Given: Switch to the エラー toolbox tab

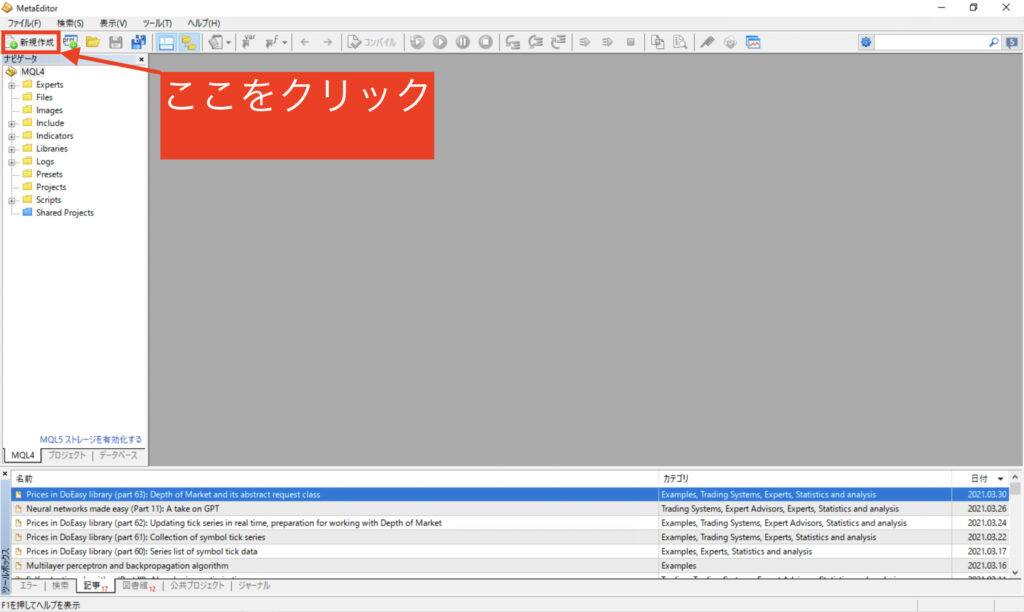Looking at the screenshot, I should pos(28,586).
